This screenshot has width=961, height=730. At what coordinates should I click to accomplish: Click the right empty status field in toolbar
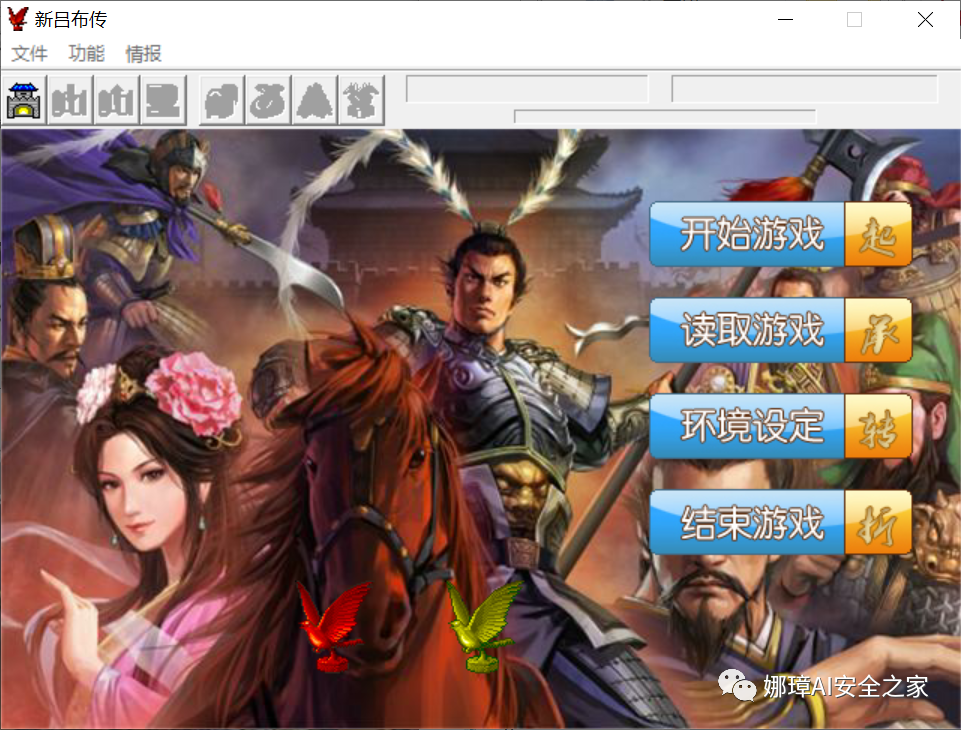805,89
